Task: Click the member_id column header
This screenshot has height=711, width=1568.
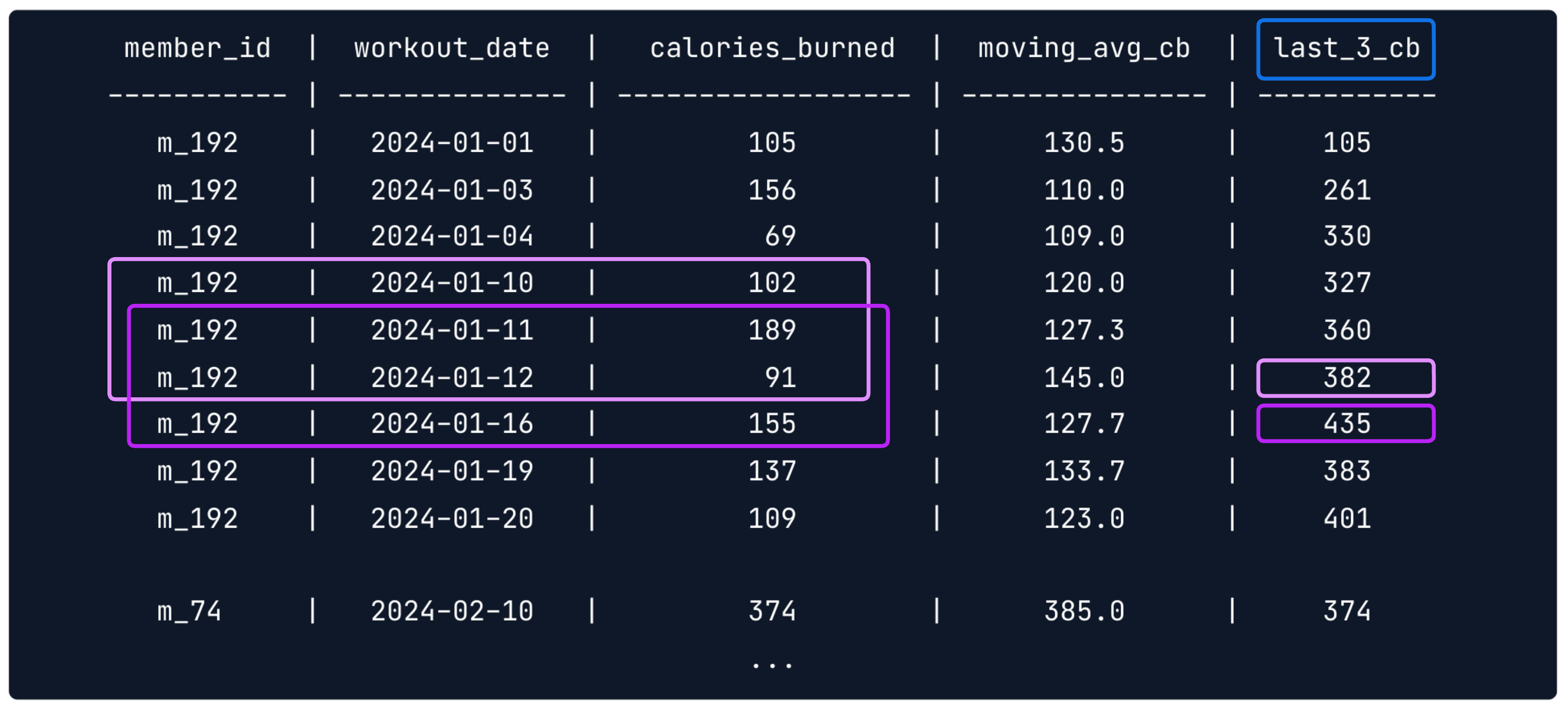Action: coord(197,49)
